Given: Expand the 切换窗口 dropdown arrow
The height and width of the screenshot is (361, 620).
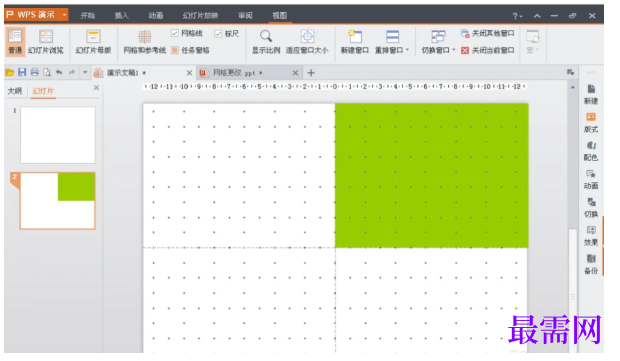Looking at the screenshot, I should point(454,50).
